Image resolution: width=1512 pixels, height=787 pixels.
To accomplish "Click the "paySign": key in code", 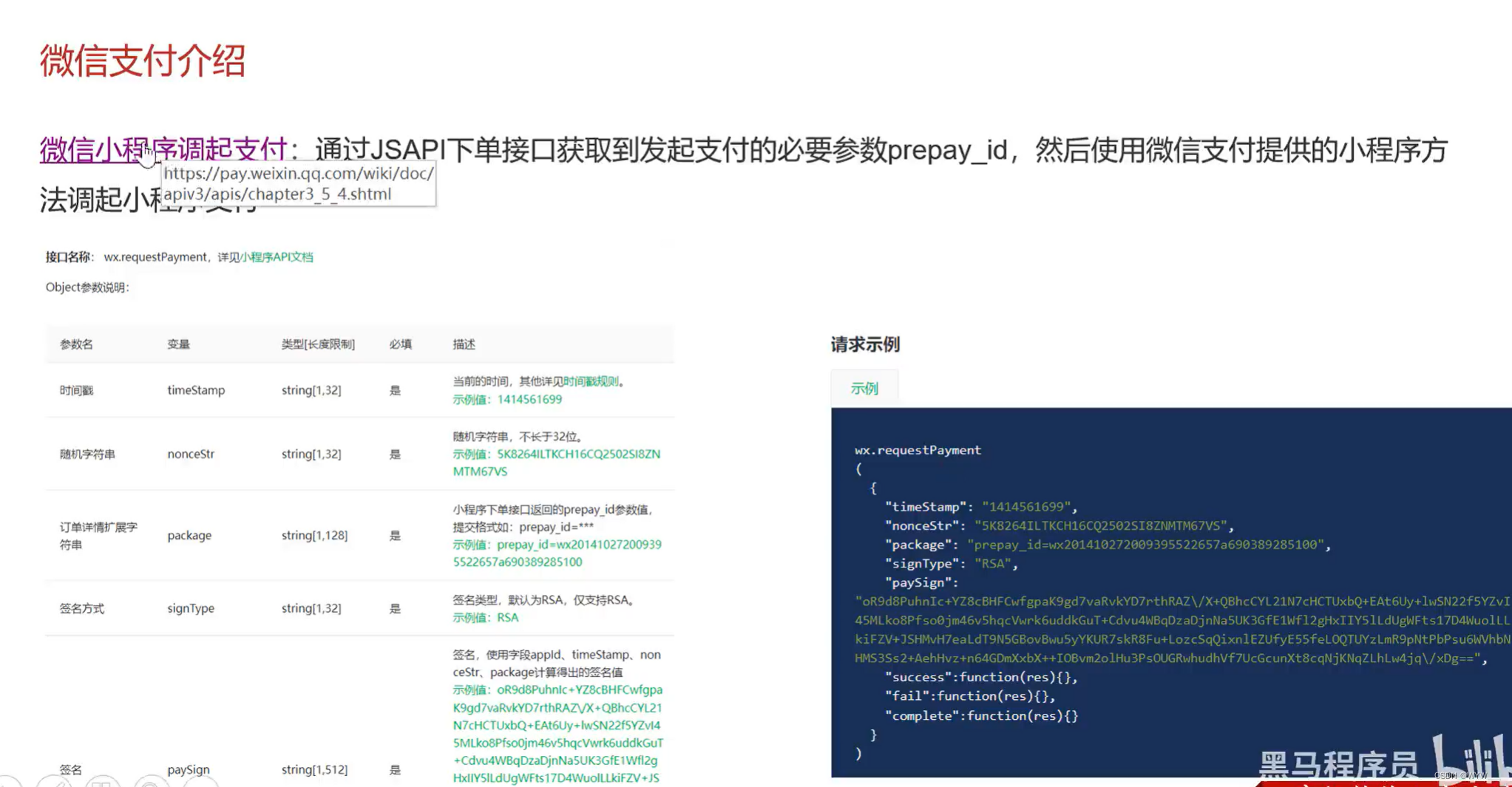I will 921,583.
